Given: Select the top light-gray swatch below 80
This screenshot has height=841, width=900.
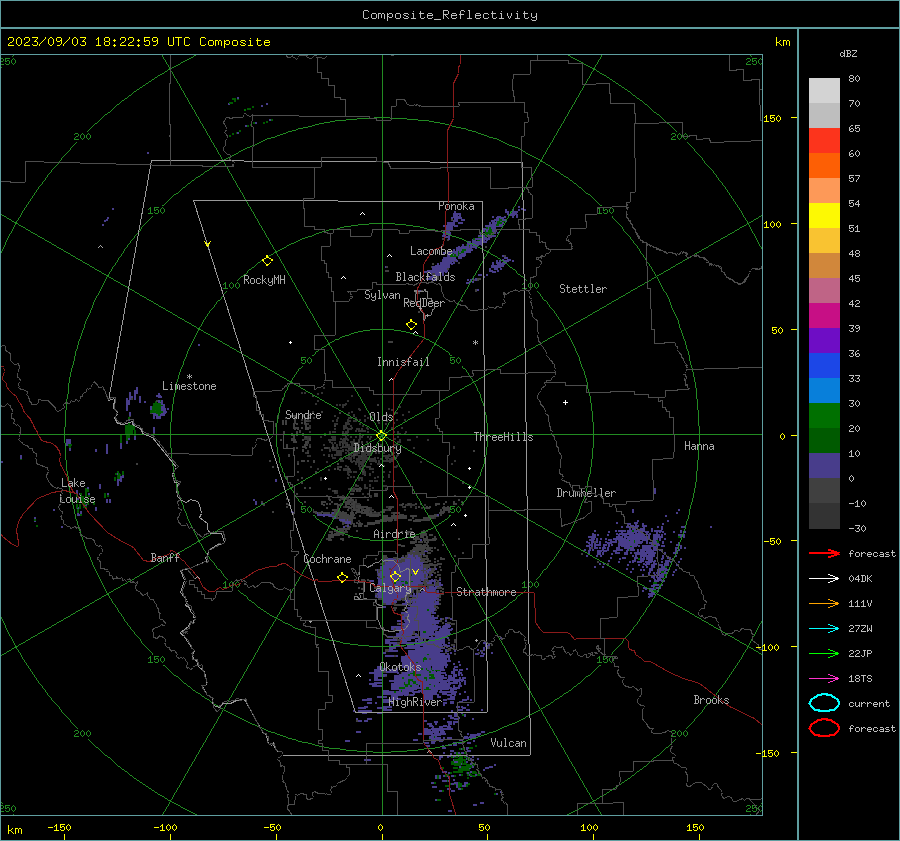Looking at the screenshot, I should point(824,91).
